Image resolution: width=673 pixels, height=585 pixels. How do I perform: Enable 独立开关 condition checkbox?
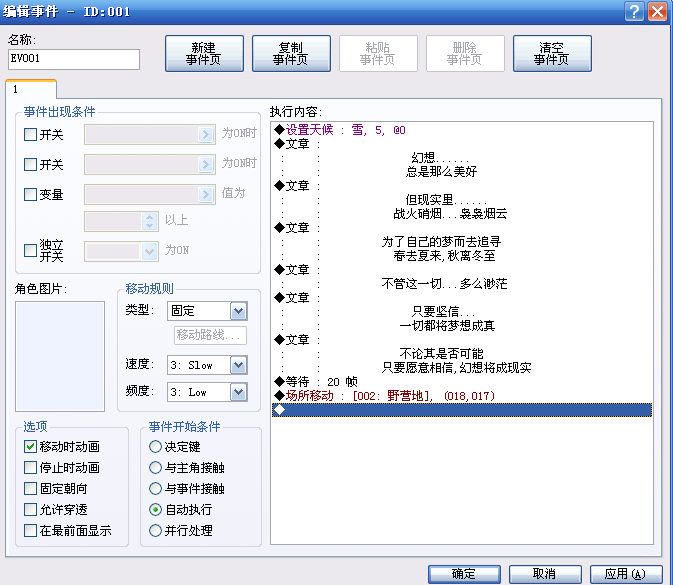[x=30, y=250]
